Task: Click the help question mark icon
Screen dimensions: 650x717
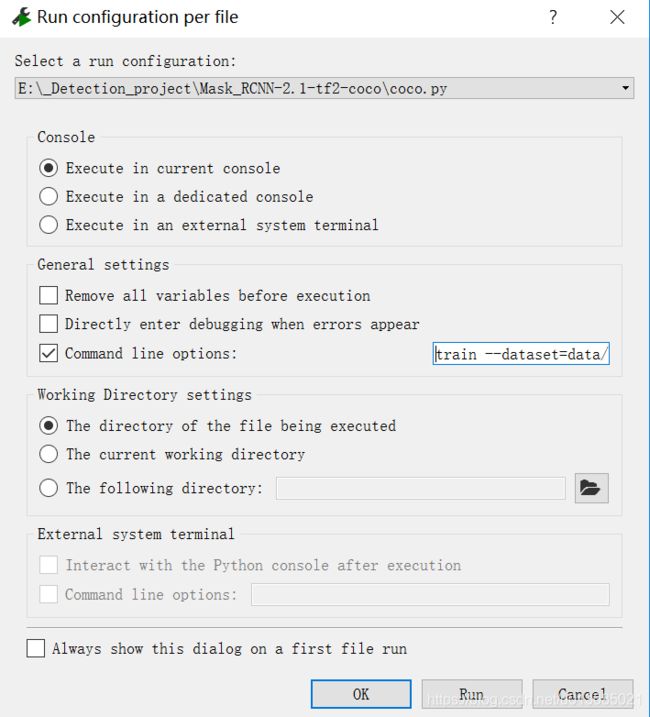Action: click(x=553, y=17)
